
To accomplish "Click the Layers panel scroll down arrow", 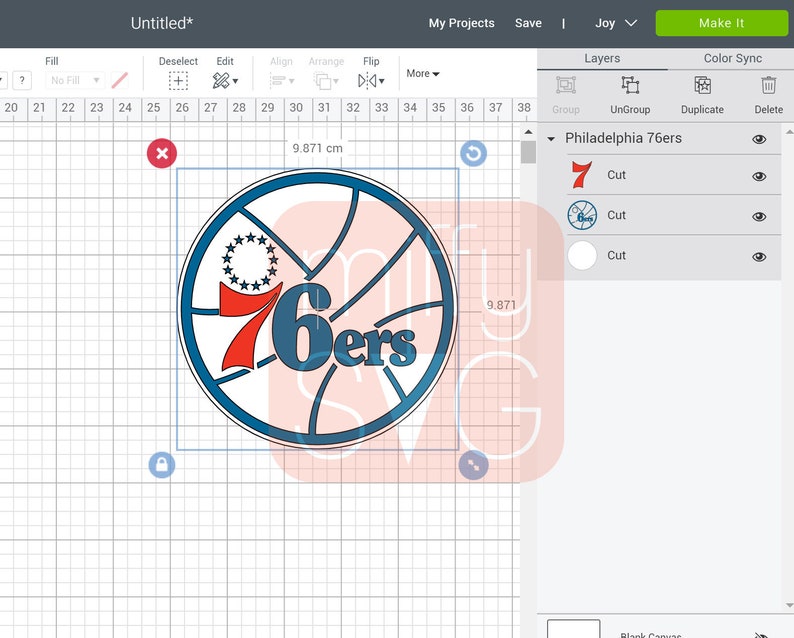I will (789, 605).
